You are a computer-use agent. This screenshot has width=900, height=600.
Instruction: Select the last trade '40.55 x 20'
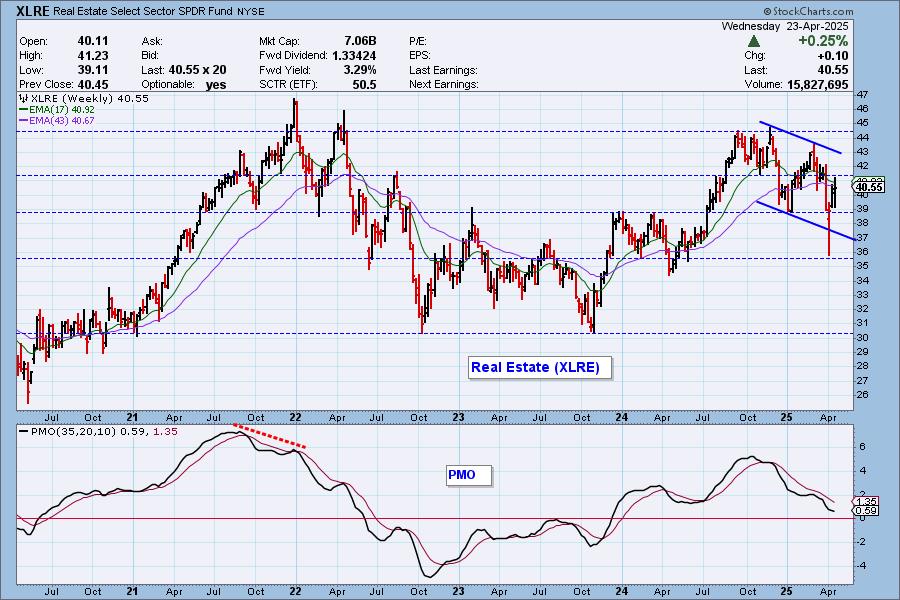(x=197, y=70)
